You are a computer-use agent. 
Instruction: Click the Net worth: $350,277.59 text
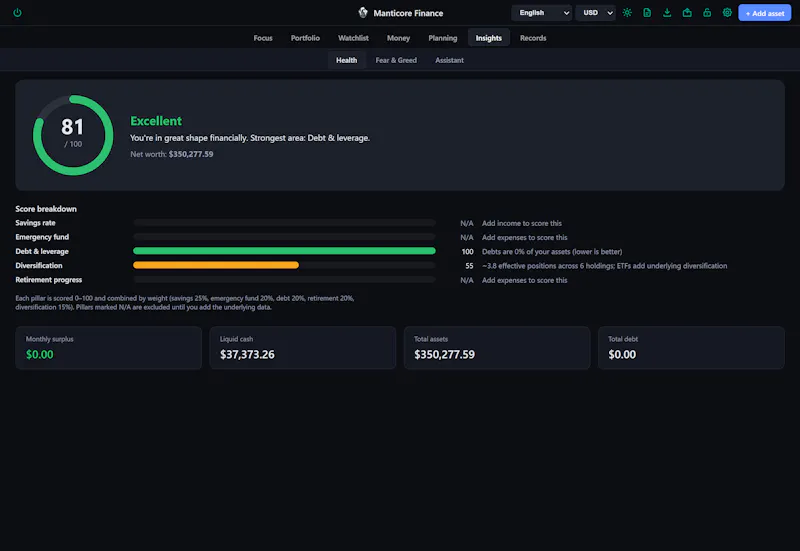171,154
